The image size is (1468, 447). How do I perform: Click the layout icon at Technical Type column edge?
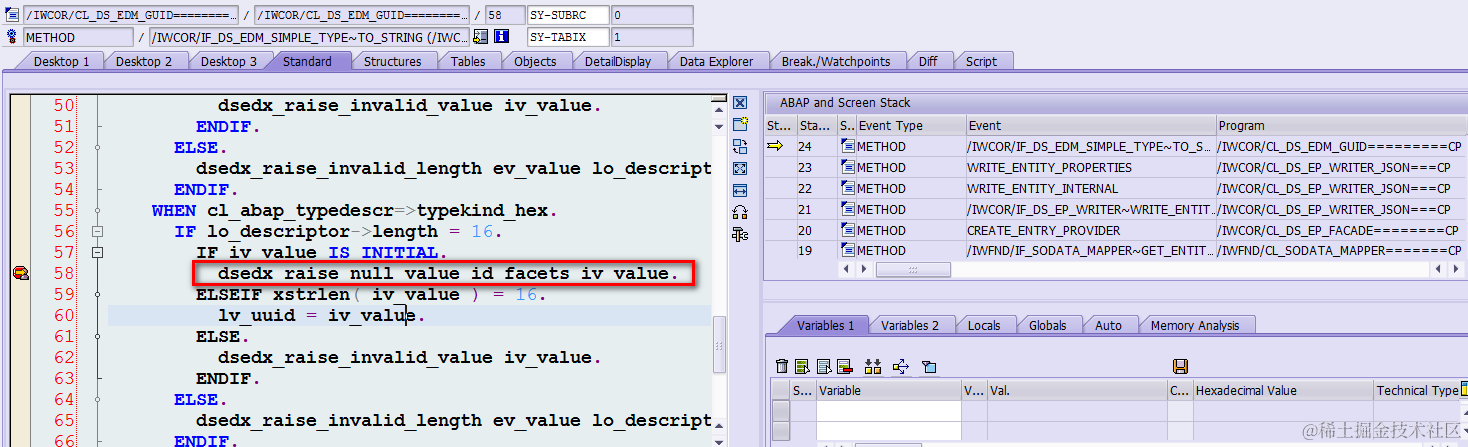point(1463,389)
